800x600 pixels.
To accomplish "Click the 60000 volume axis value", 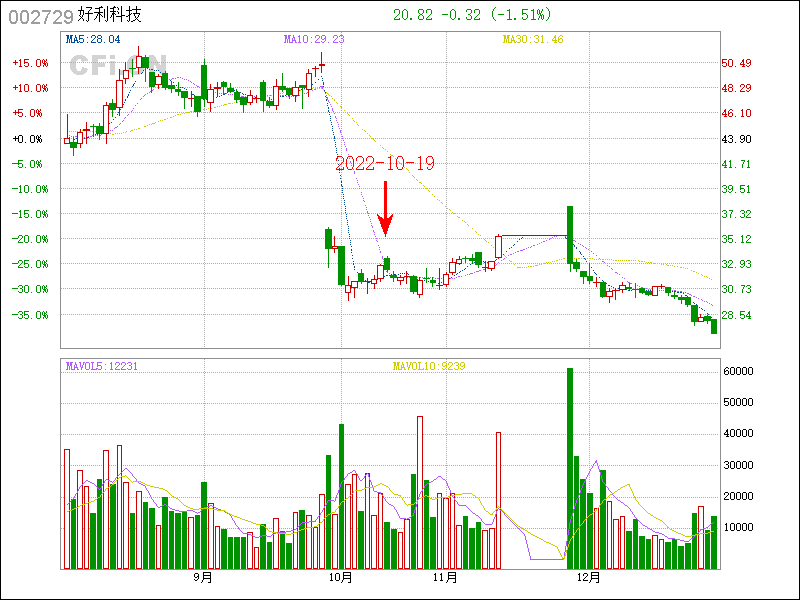I will click(x=738, y=371).
